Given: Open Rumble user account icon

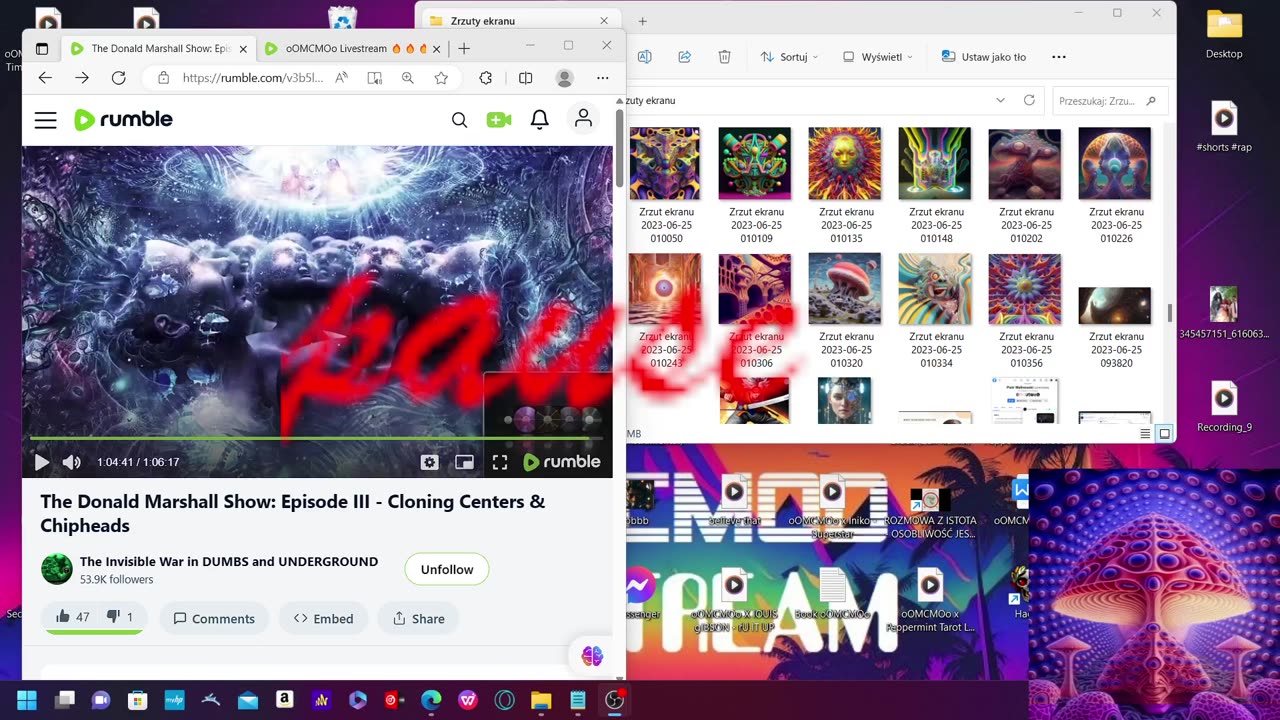Looking at the screenshot, I should pos(583,119).
